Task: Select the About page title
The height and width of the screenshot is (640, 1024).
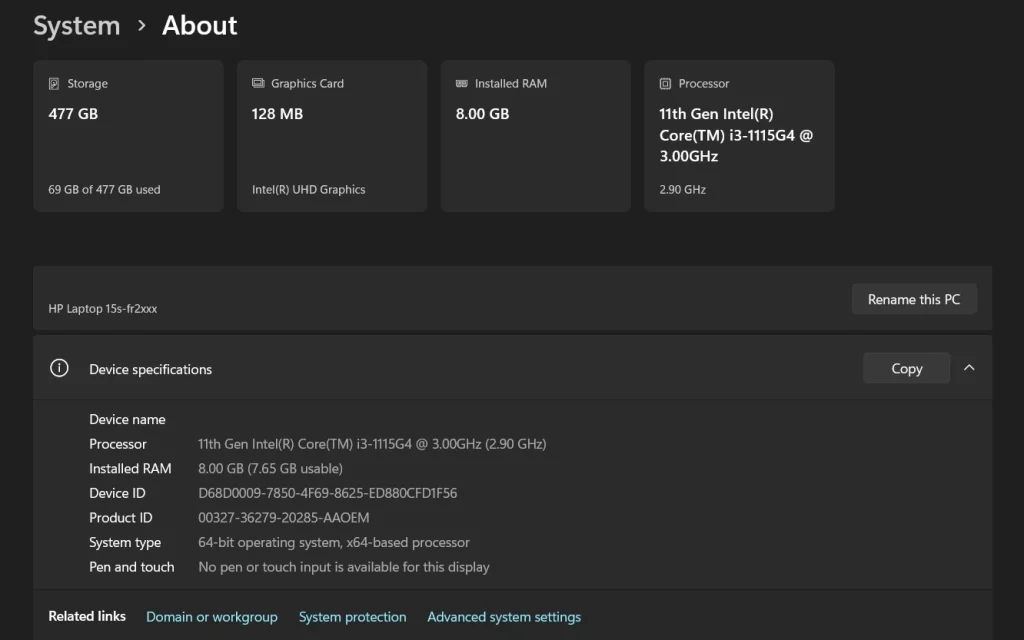Action: tap(200, 26)
